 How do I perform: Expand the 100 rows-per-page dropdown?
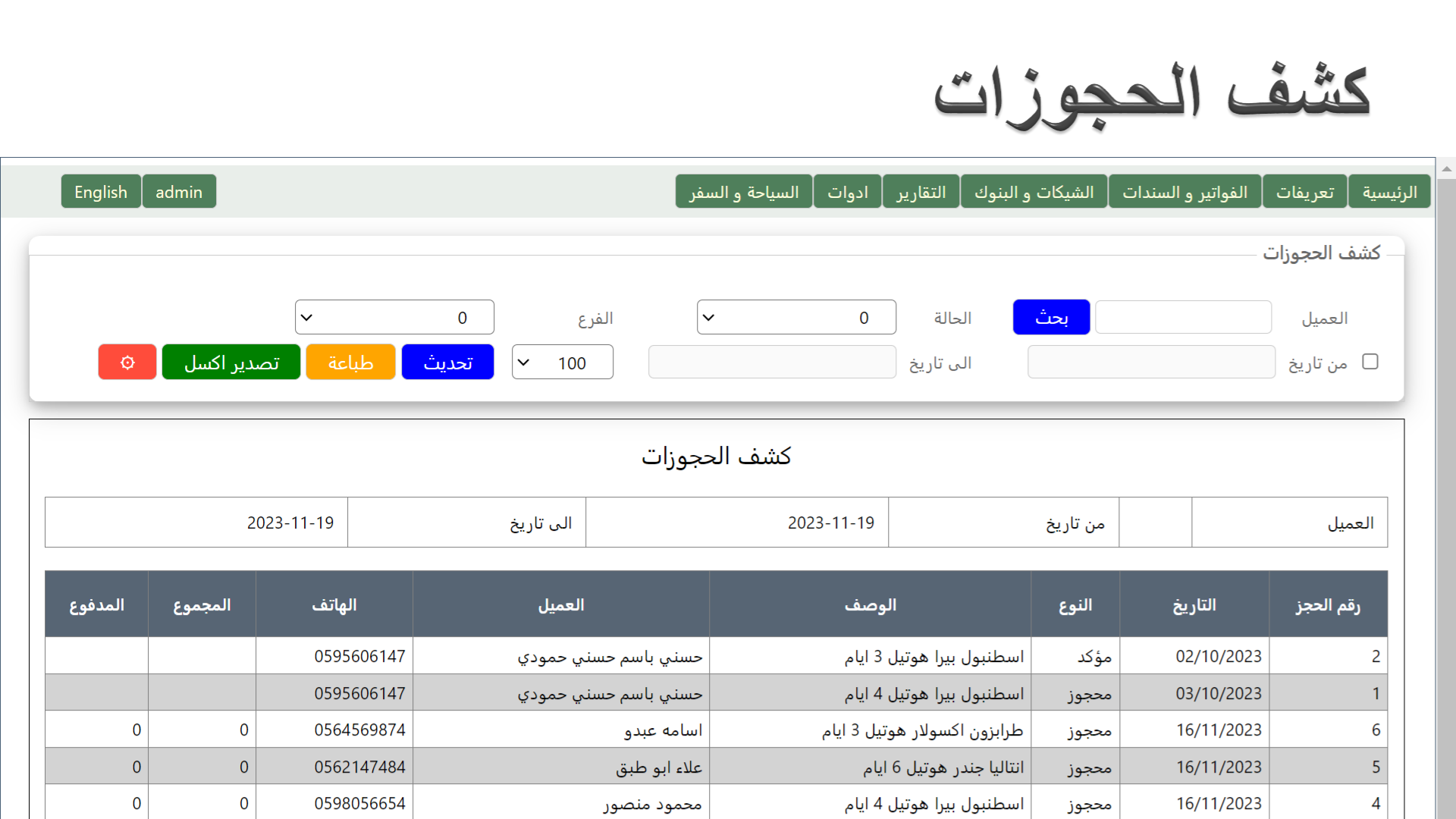tap(562, 362)
